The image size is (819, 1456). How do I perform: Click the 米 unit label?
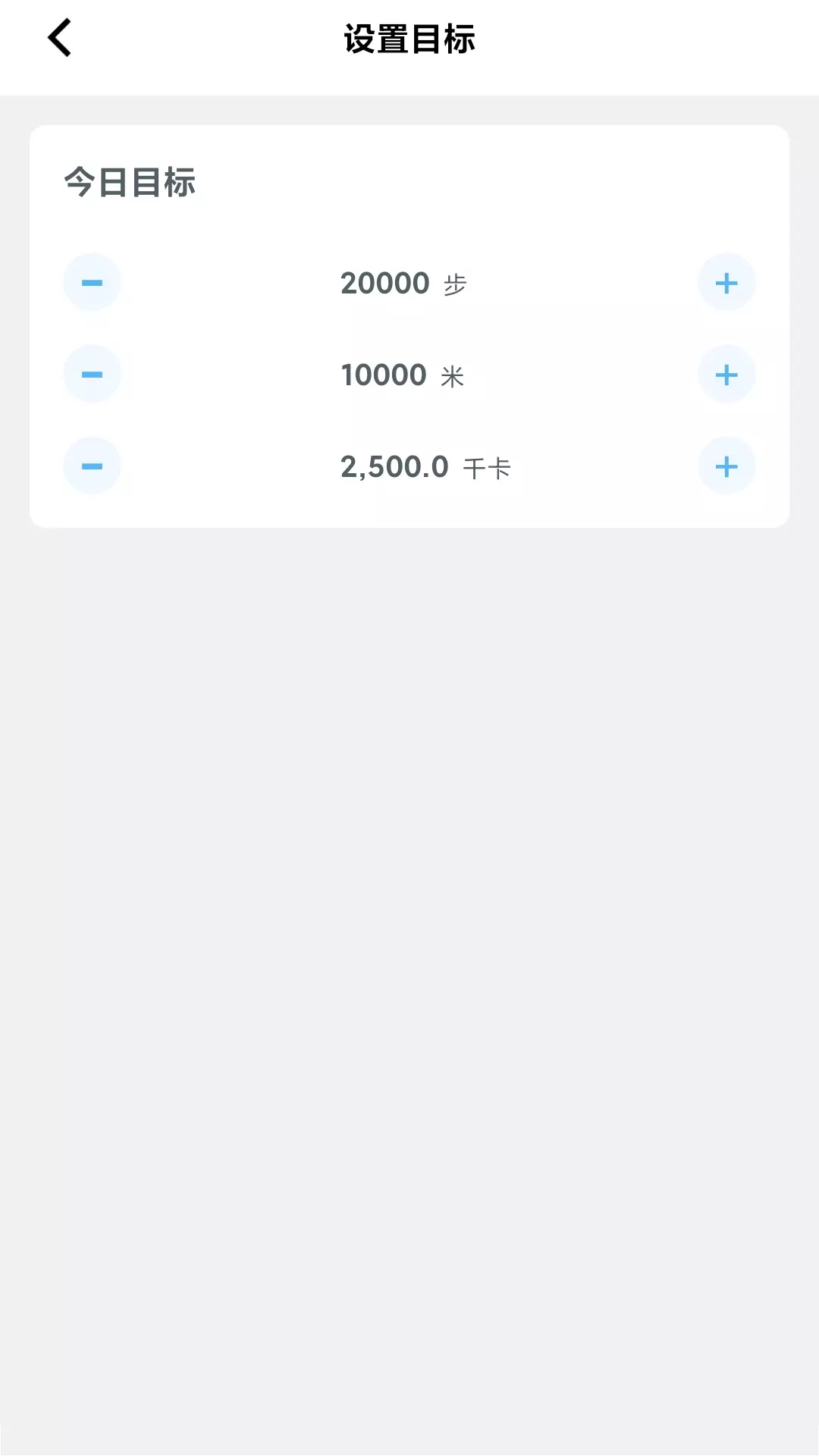[453, 377]
